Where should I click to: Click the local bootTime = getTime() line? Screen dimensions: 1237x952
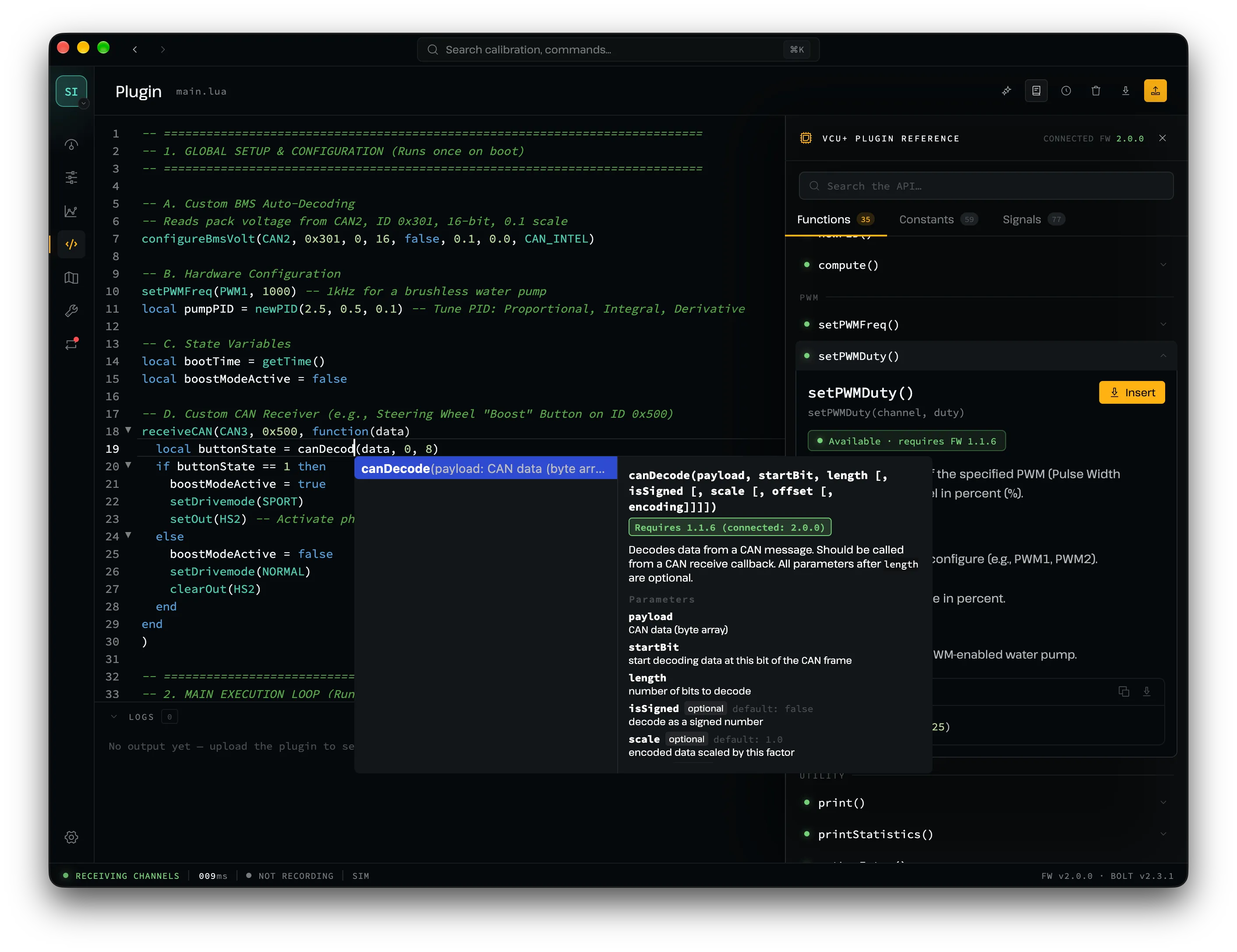(233, 361)
